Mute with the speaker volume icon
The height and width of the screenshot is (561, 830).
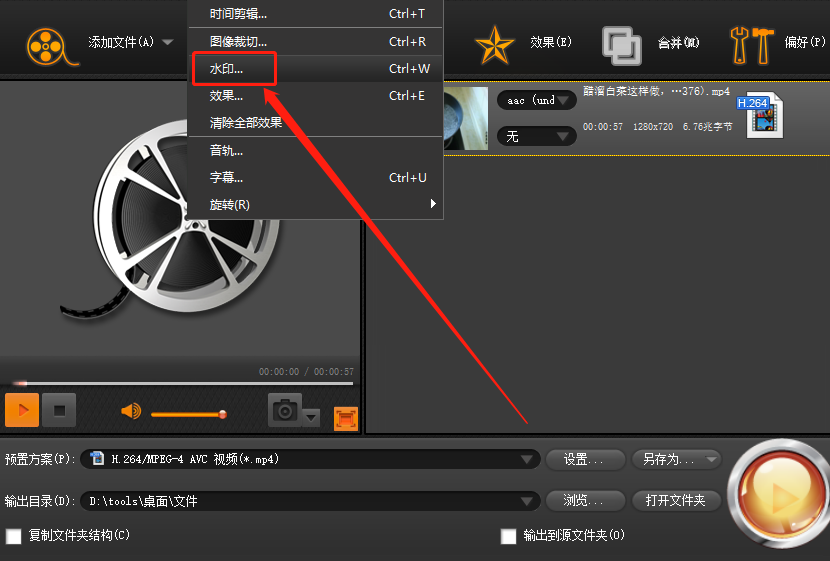[131, 411]
